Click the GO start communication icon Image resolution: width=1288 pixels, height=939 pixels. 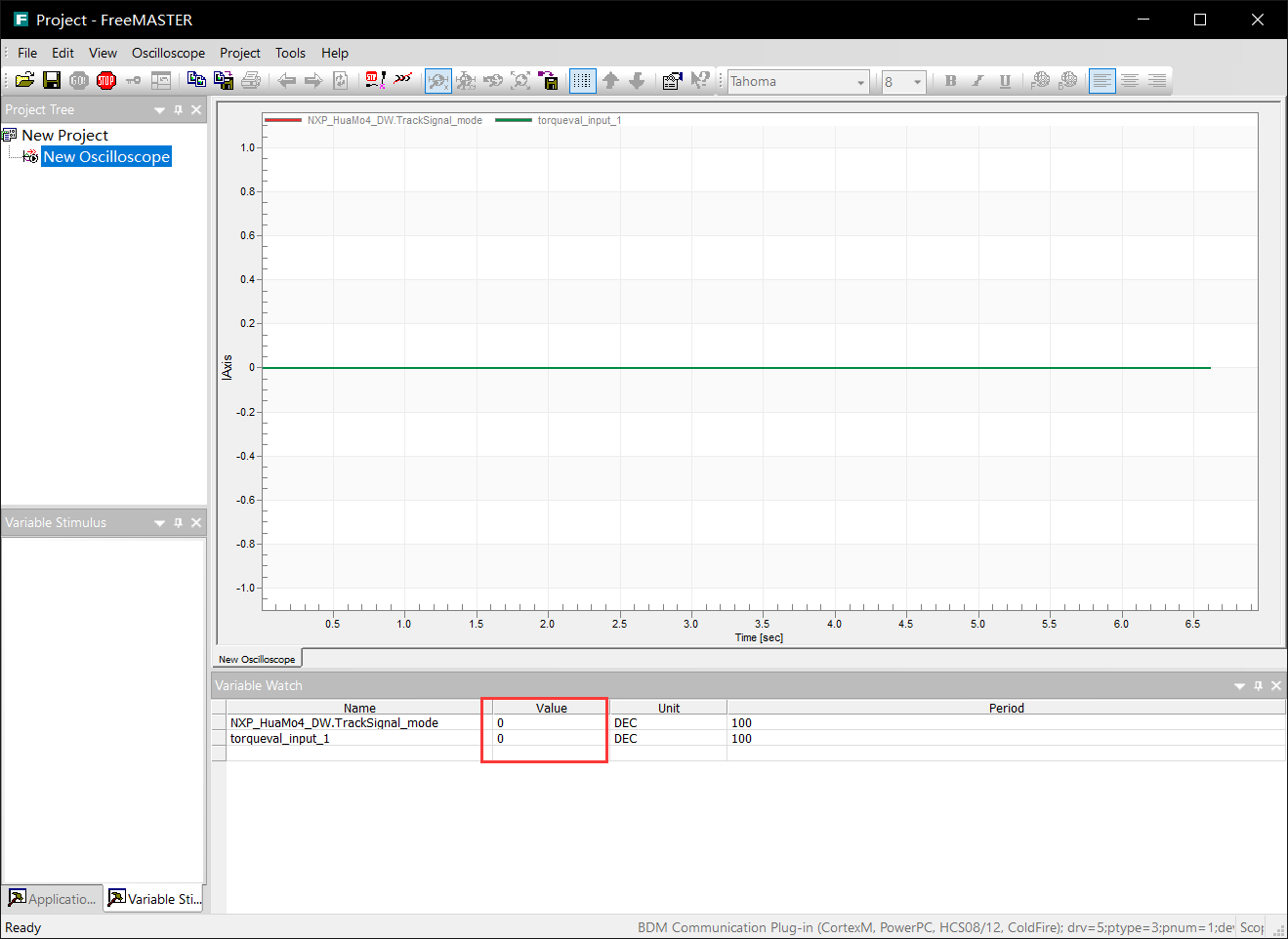pos(78,81)
